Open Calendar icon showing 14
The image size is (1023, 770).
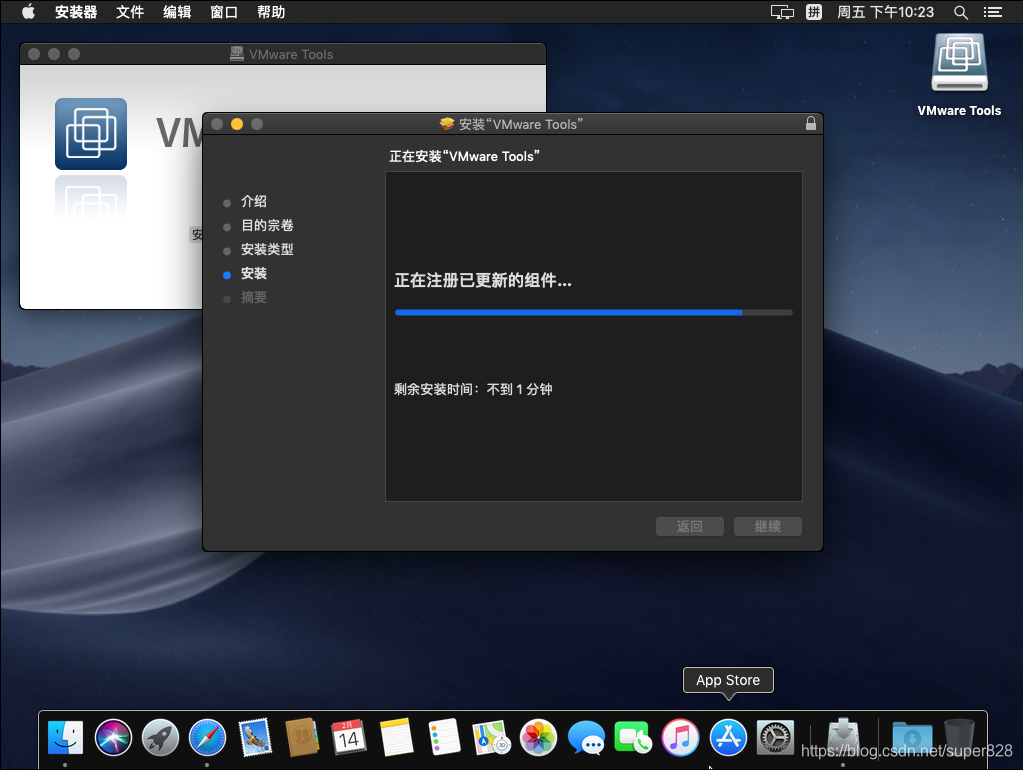pyautogui.click(x=349, y=737)
